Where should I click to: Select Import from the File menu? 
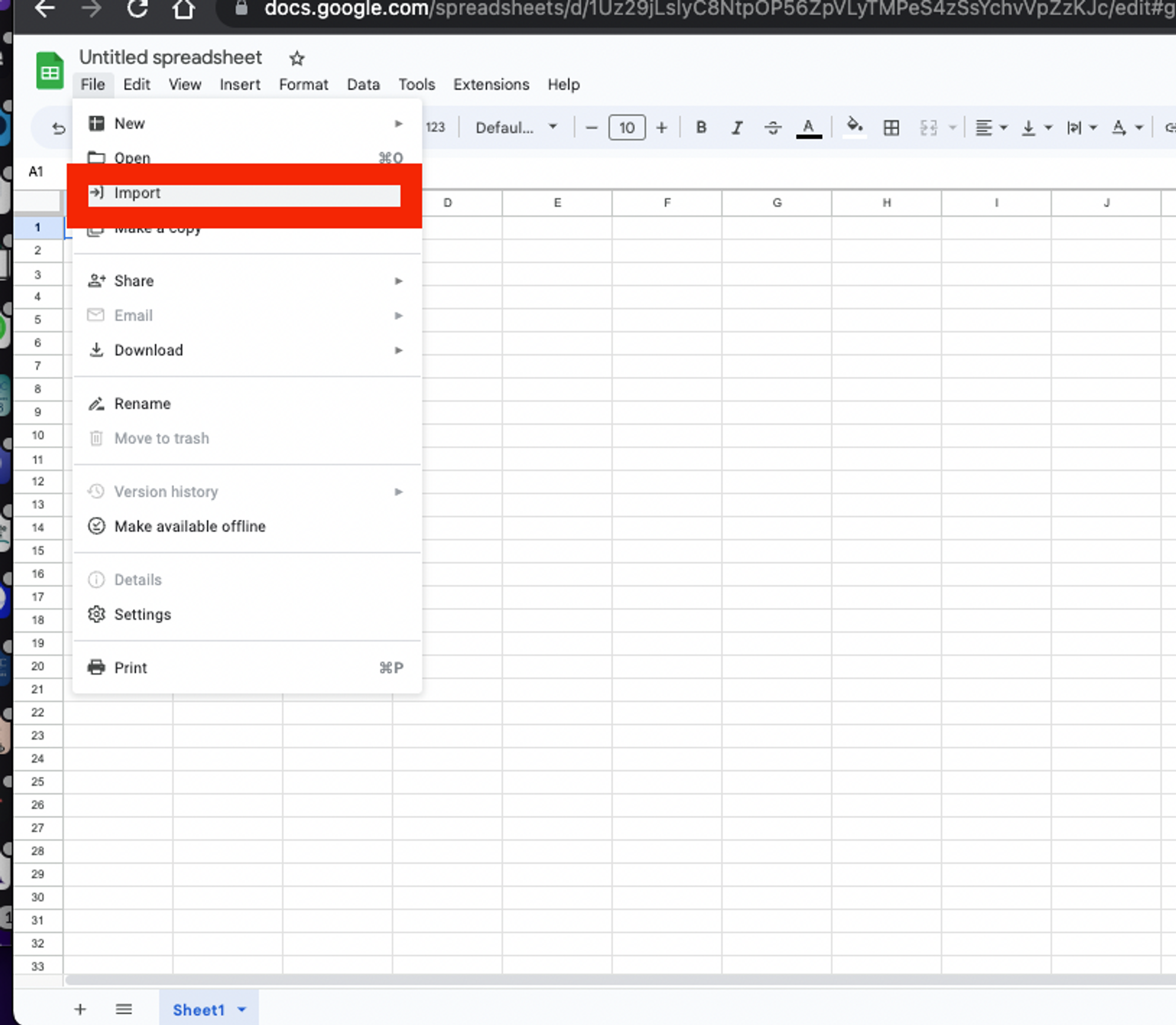point(138,193)
